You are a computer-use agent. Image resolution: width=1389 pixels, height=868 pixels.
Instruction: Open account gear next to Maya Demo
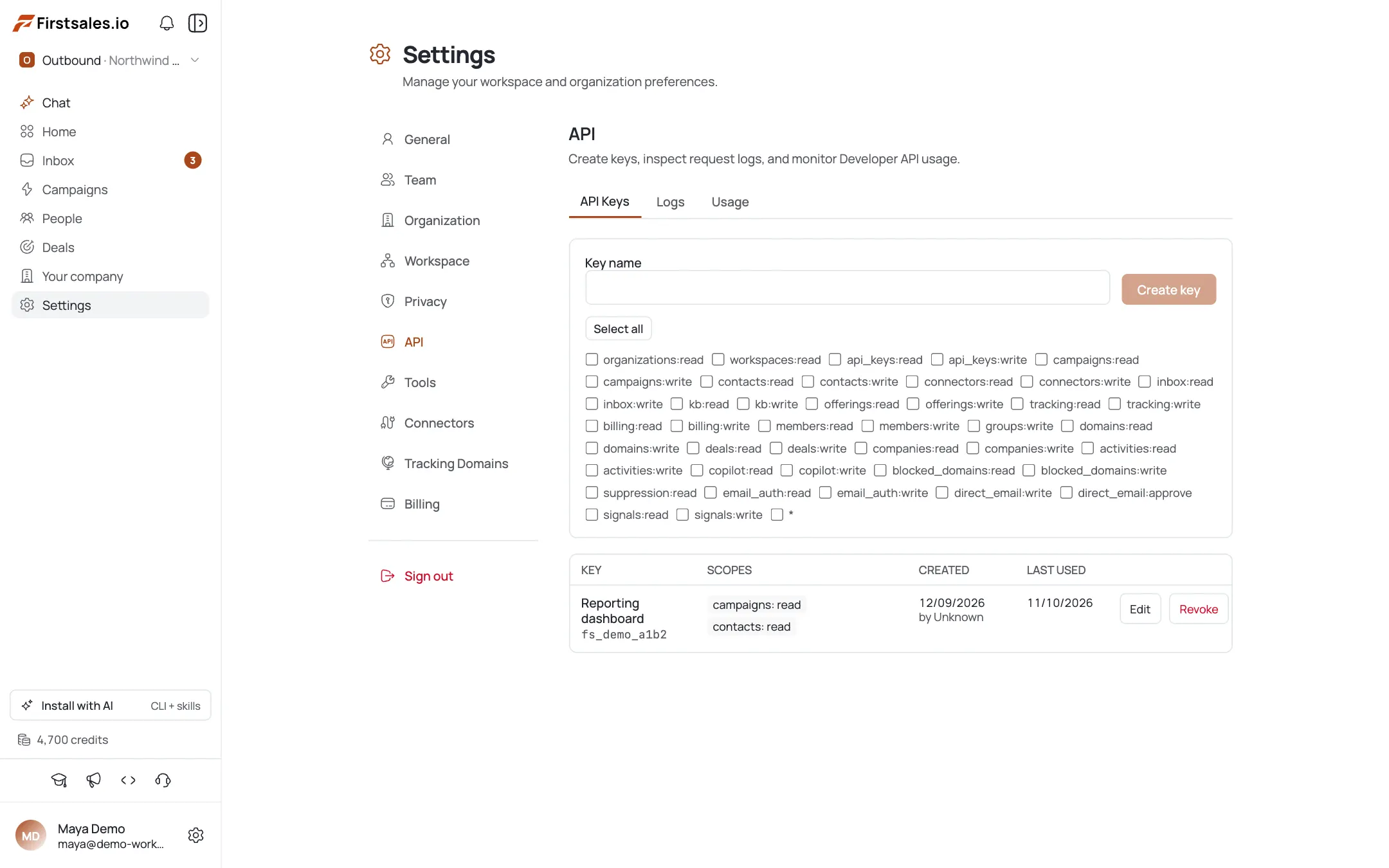tap(196, 835)
